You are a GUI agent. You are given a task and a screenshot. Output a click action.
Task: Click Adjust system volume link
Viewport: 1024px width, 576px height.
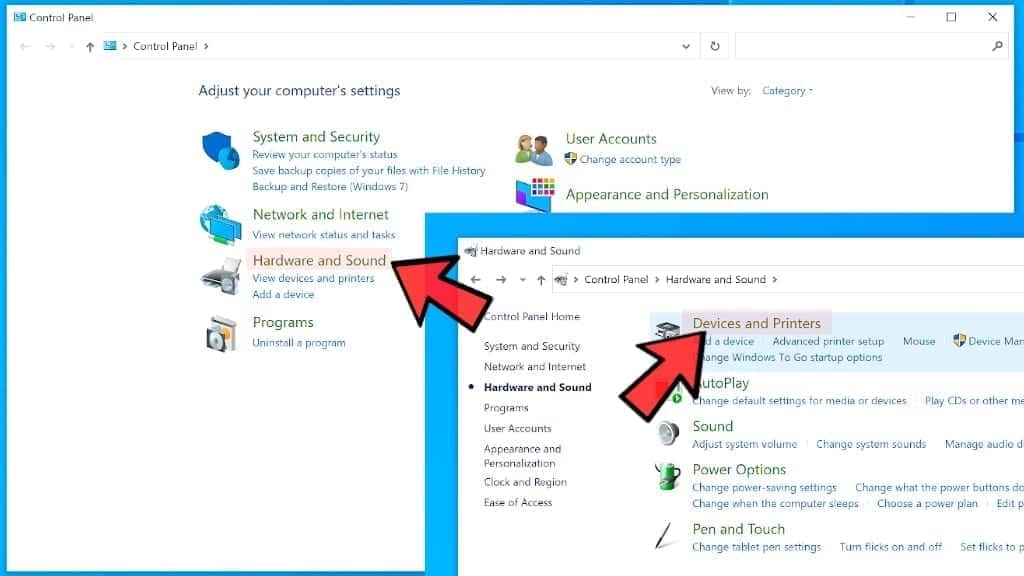click(744, 444)
